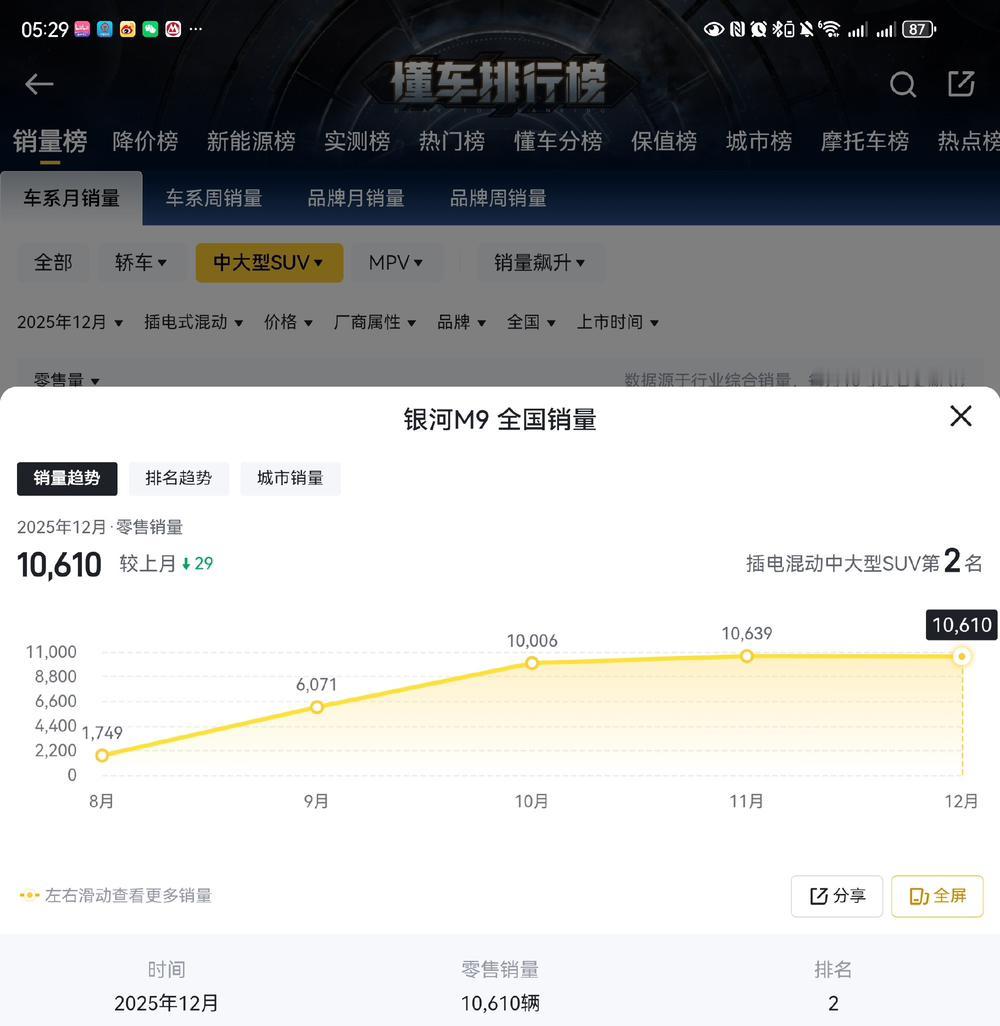Expand the MPV category dropdown

395,263
